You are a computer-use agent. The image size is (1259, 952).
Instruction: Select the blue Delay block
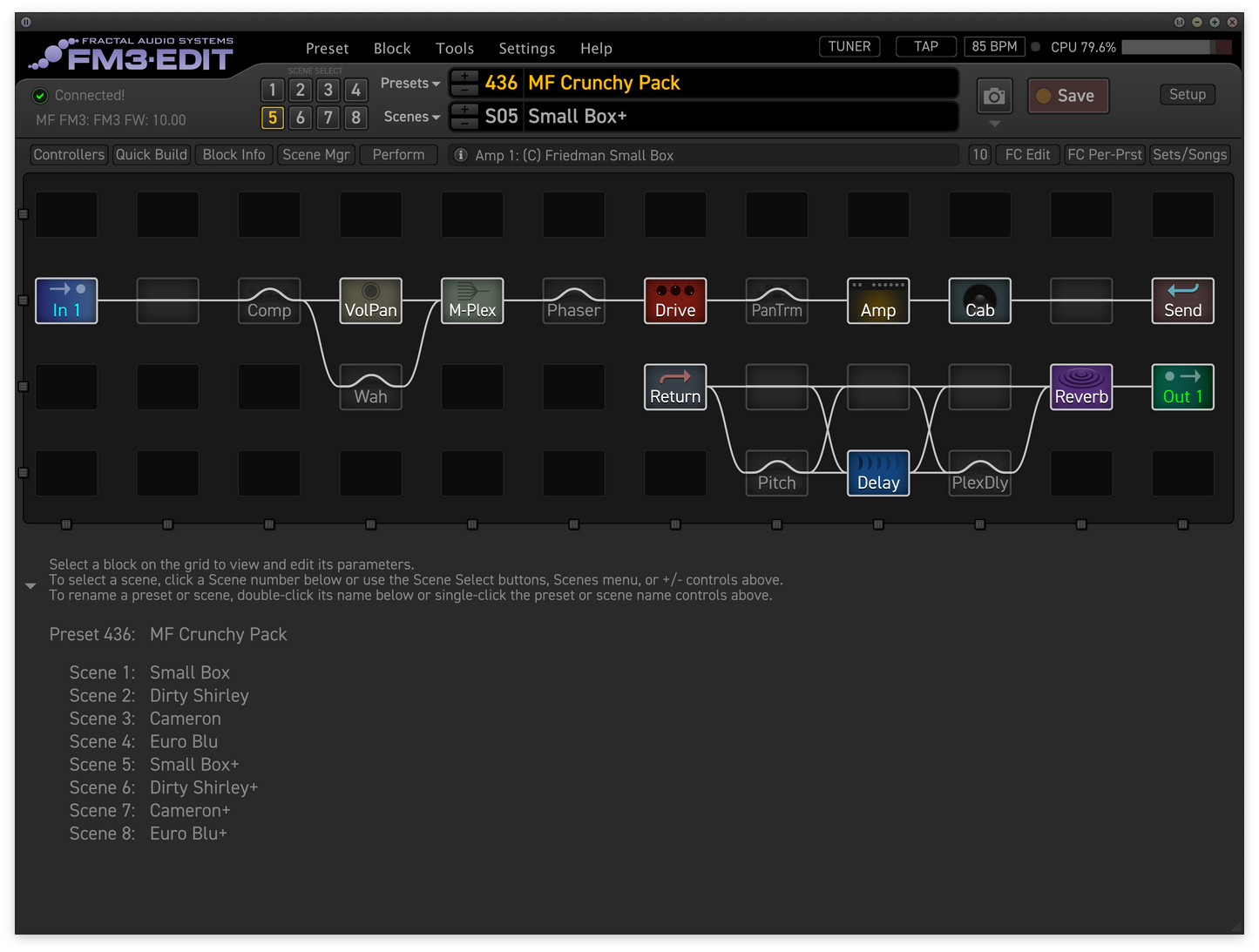coord(878,473)
